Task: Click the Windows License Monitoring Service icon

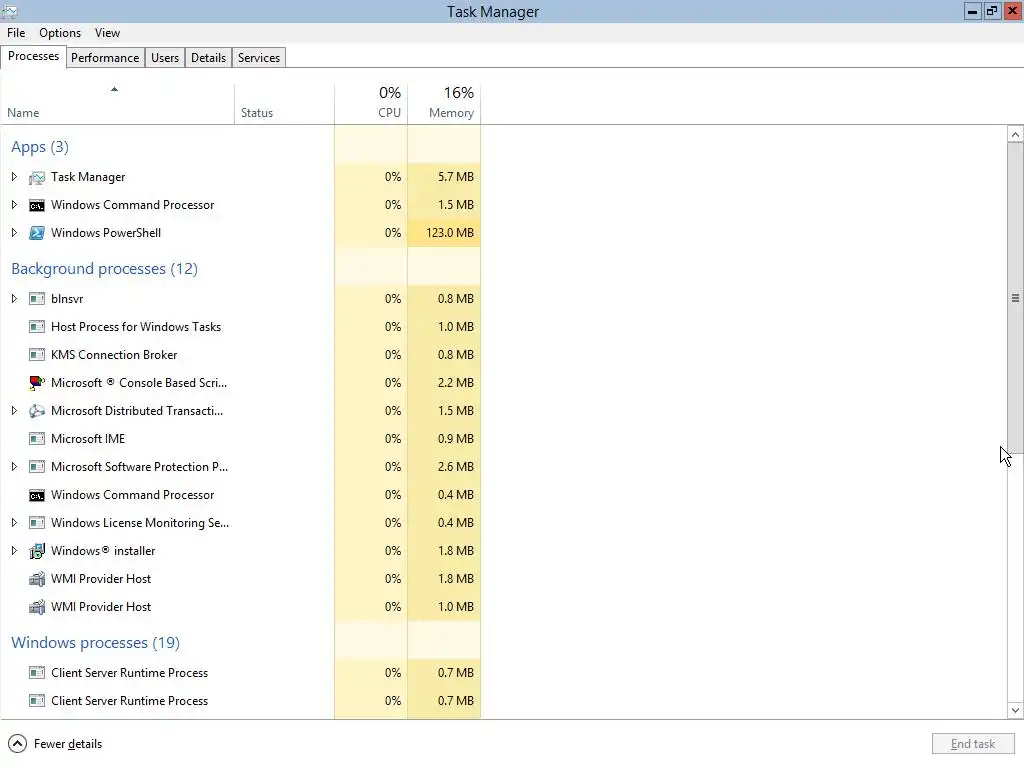Action: pos(37,523)
